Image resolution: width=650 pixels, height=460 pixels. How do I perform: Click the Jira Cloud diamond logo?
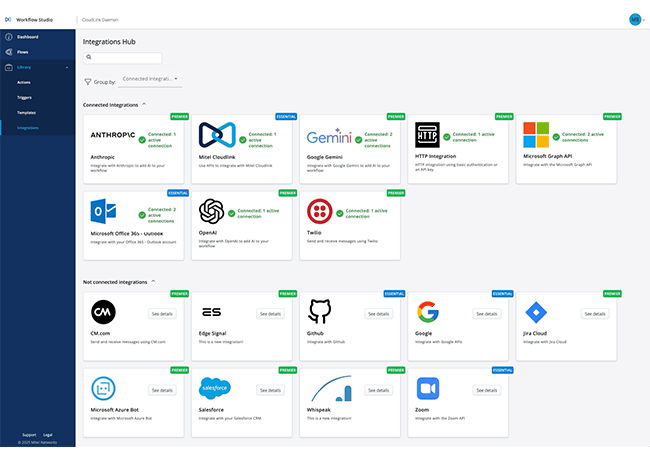536,312
